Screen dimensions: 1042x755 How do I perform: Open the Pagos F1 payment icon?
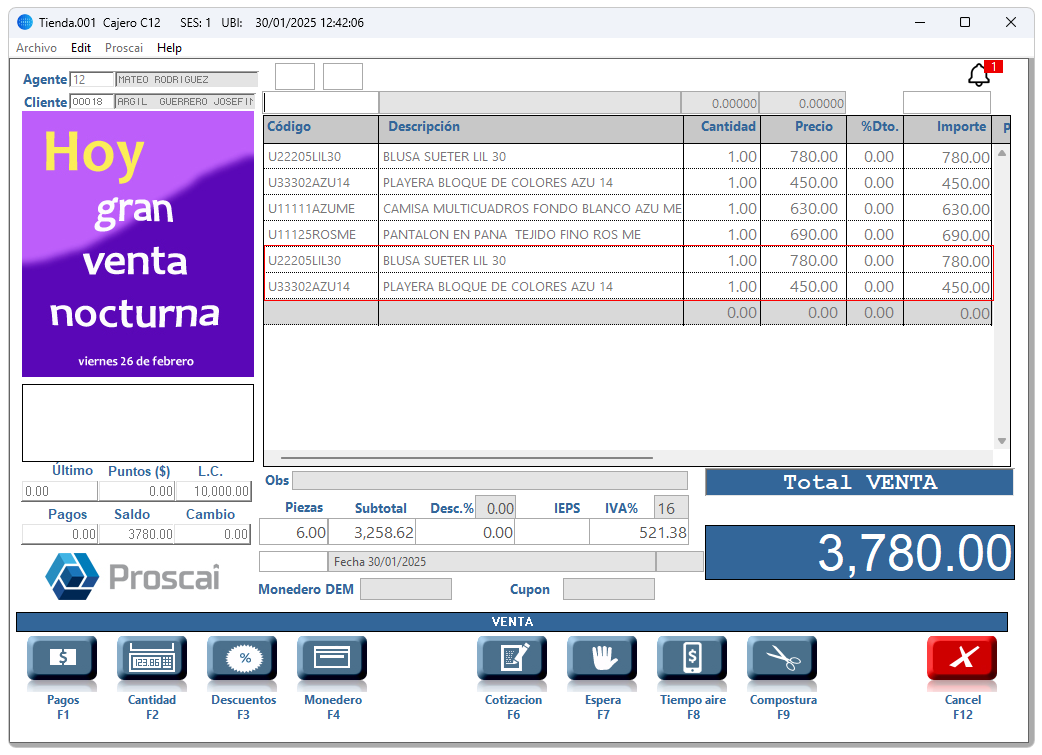[x=62, y=659]
